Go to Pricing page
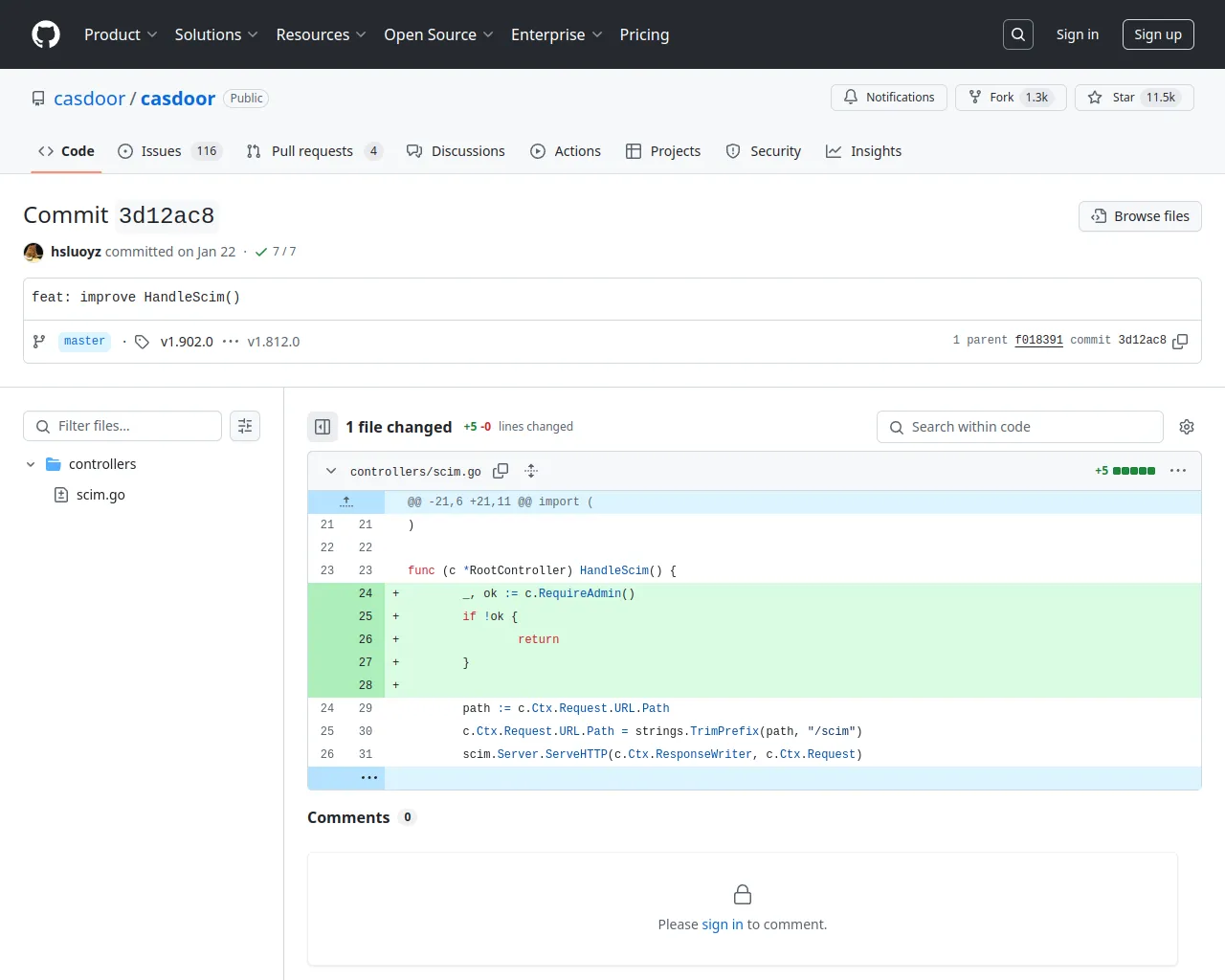The height and width of the screenshot is (980, 1225). point(644,34)
